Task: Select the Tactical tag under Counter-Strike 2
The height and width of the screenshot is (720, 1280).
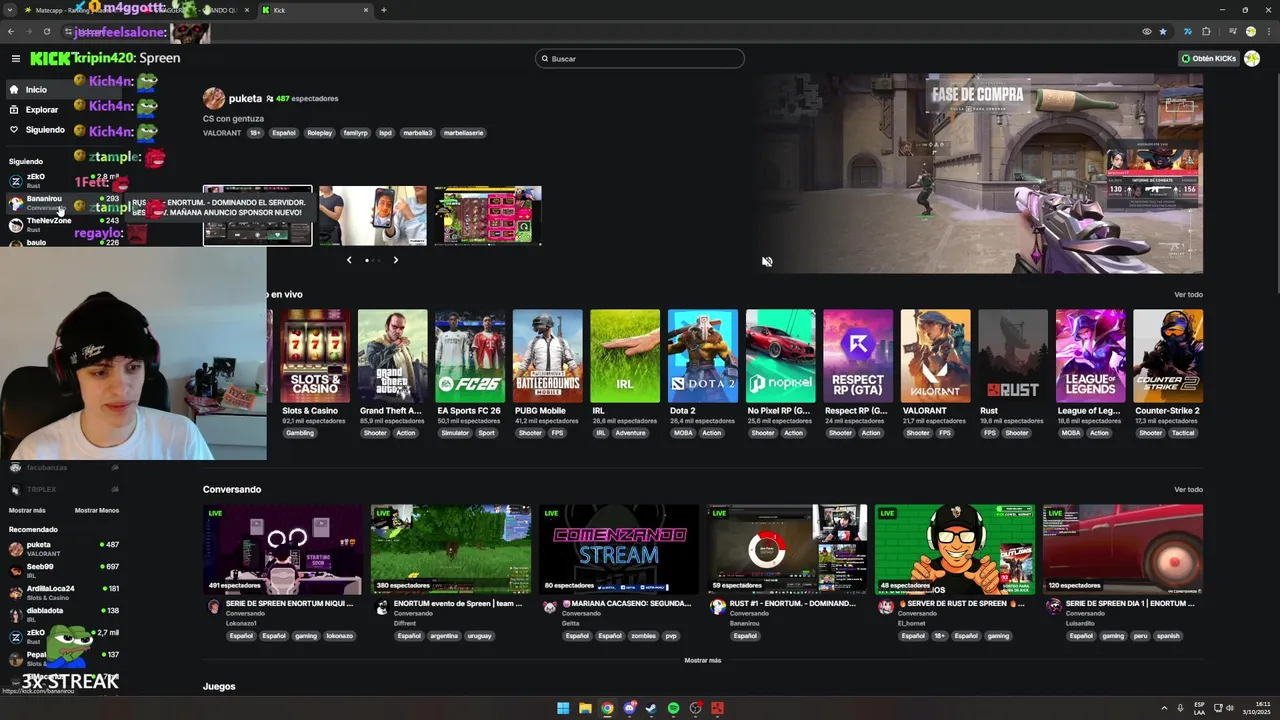Action: tap(1183, 433)
